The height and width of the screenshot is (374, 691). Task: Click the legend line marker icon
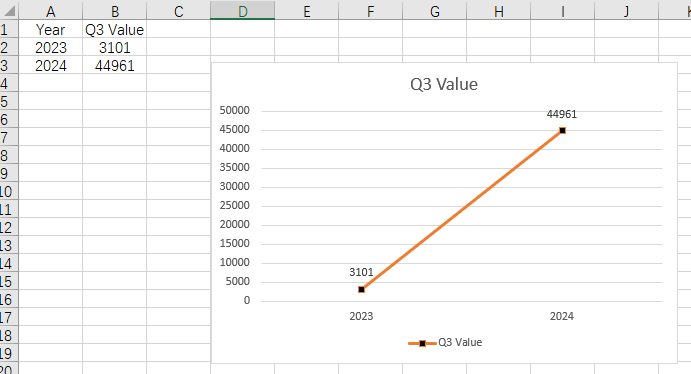(422, 343)
